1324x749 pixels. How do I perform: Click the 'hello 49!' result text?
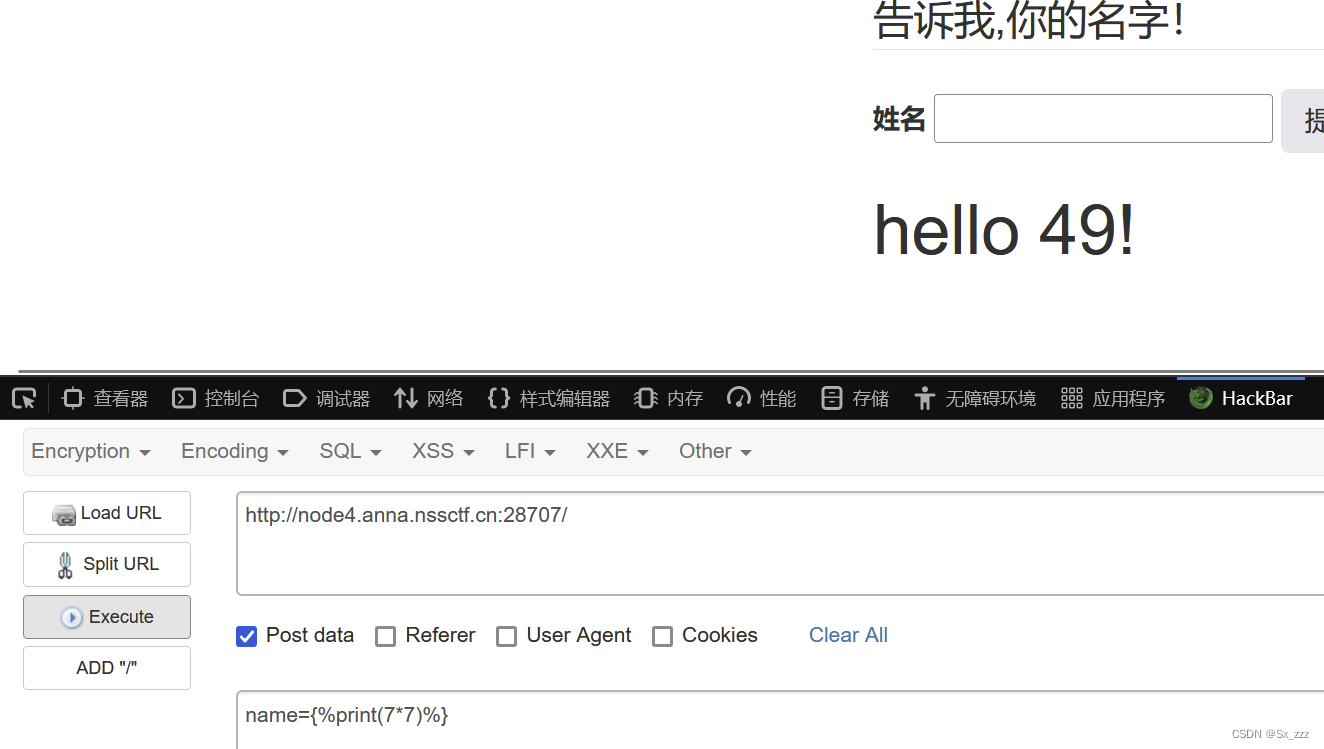[1004, 230]
